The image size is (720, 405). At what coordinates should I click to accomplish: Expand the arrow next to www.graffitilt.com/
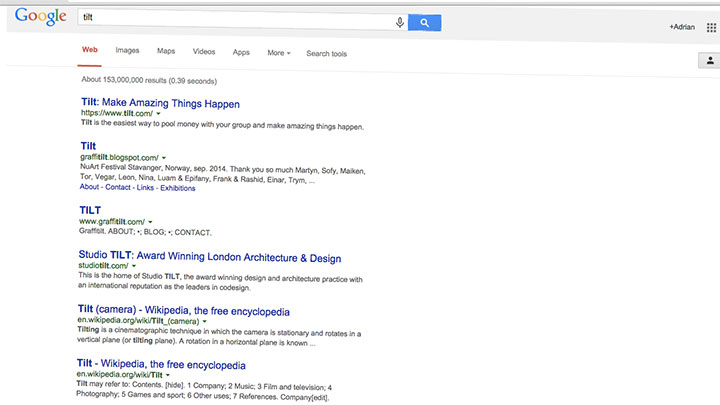[150, 222]
